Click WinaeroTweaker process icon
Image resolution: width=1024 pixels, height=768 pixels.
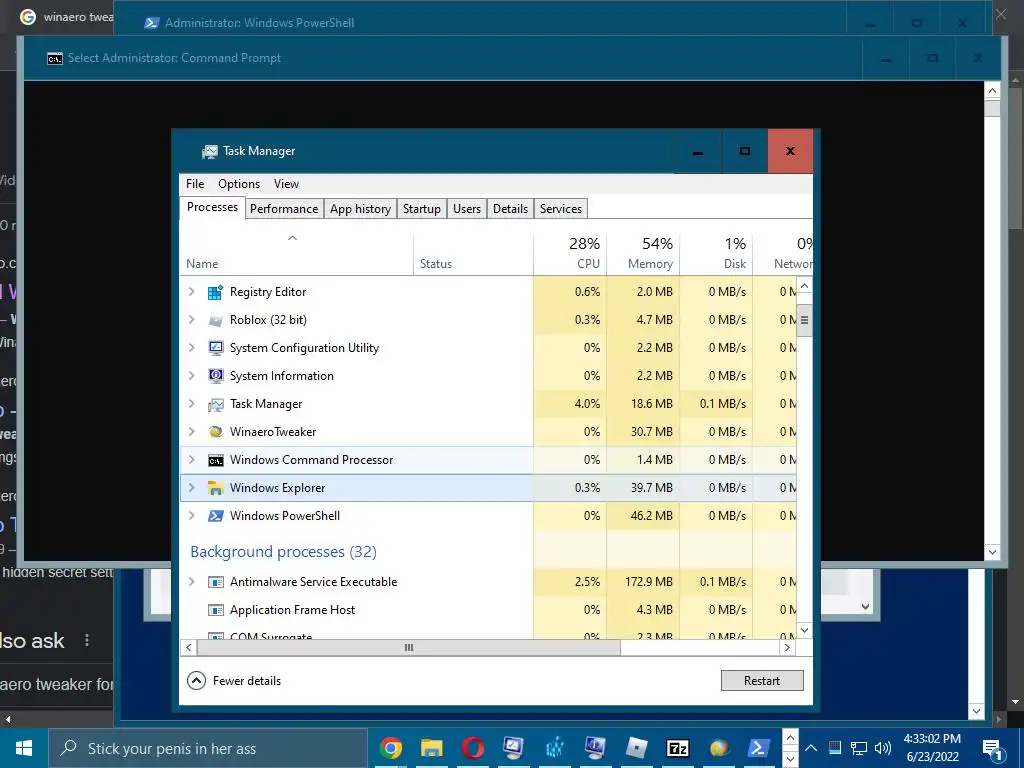click(x=216, y=432)
